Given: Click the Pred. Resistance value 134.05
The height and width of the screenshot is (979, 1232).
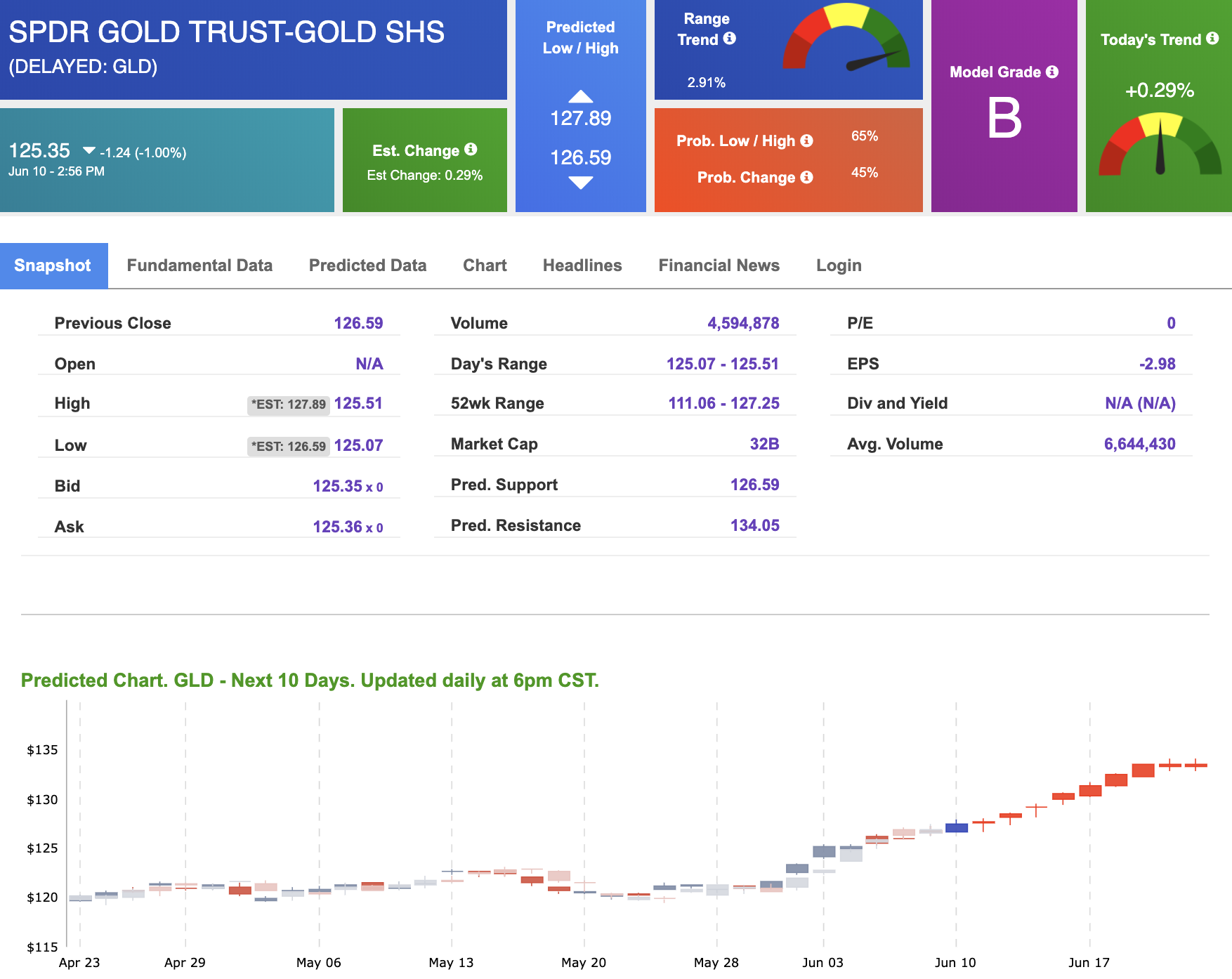Looking at the screenshot, I should tap(754, 525).
